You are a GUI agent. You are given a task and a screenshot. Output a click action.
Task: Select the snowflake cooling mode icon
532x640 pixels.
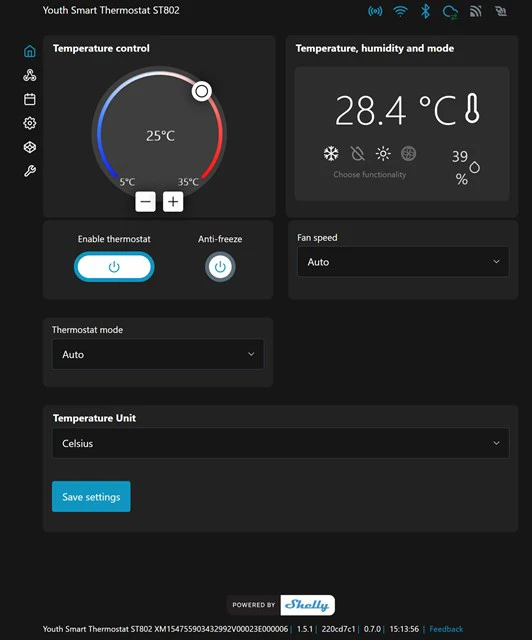[x=331, y=154]
